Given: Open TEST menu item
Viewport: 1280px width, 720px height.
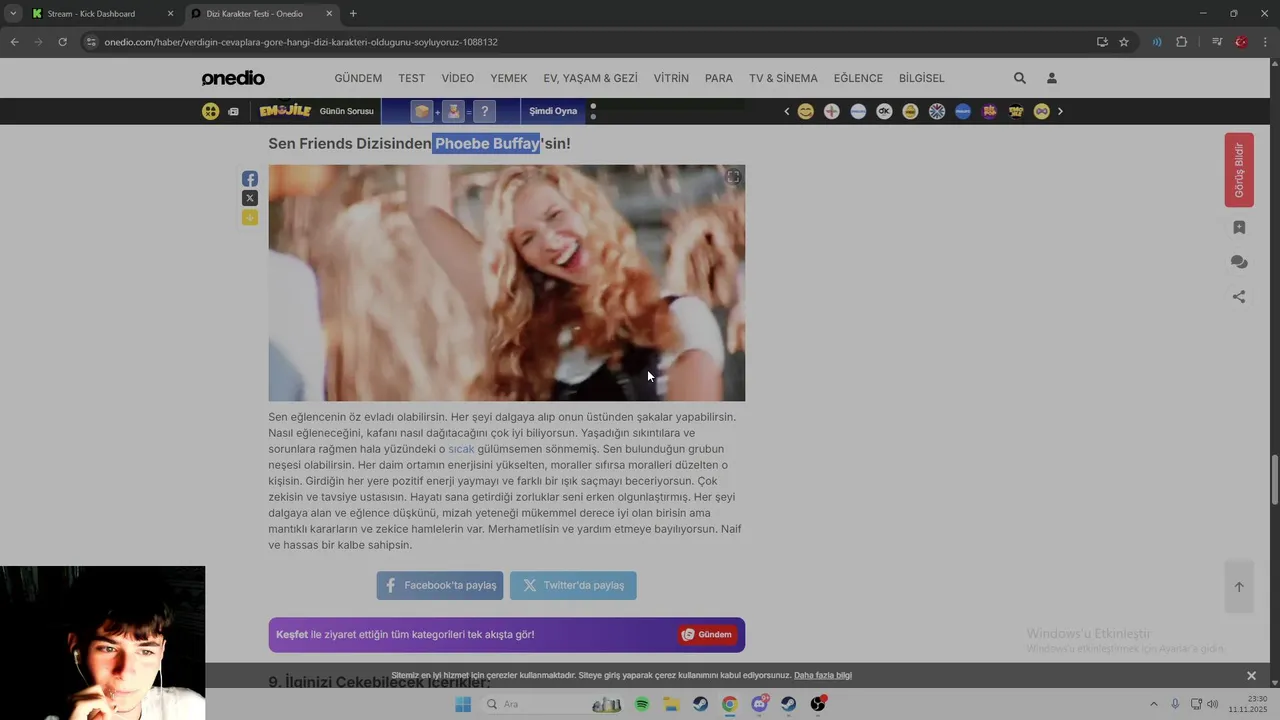Looking at the screenshot, I should (412, 78).
